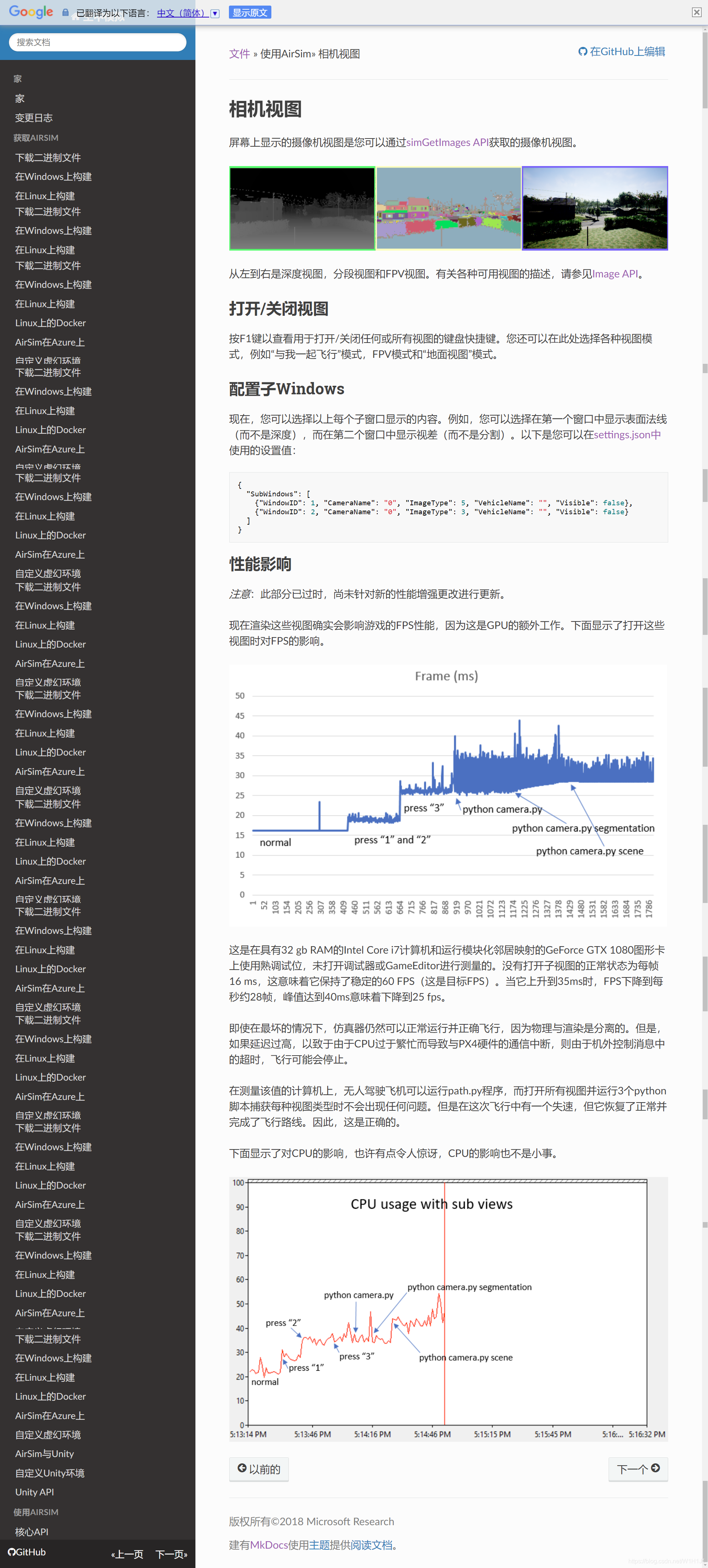
Task: Select Unity API in the sidebar
Action: (34, 1492)
